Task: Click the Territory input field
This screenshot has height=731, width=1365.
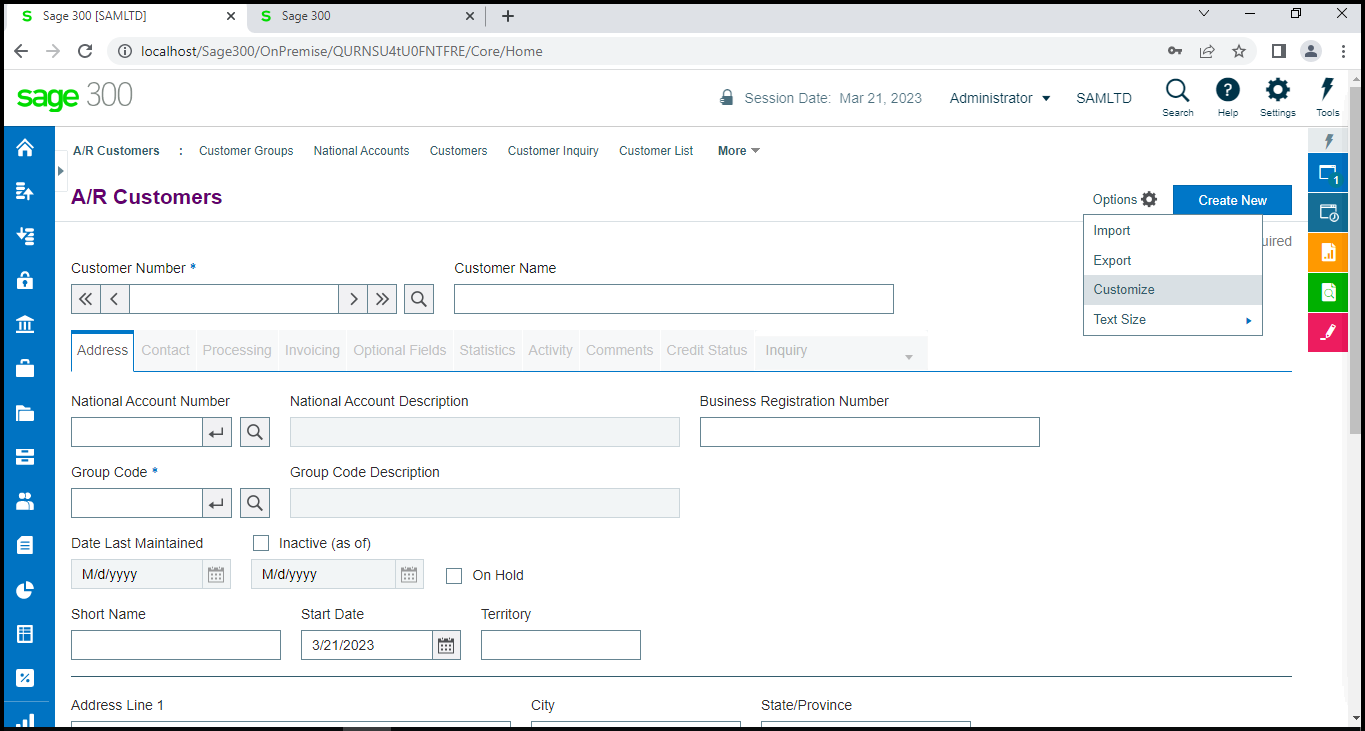Action: 561,645
